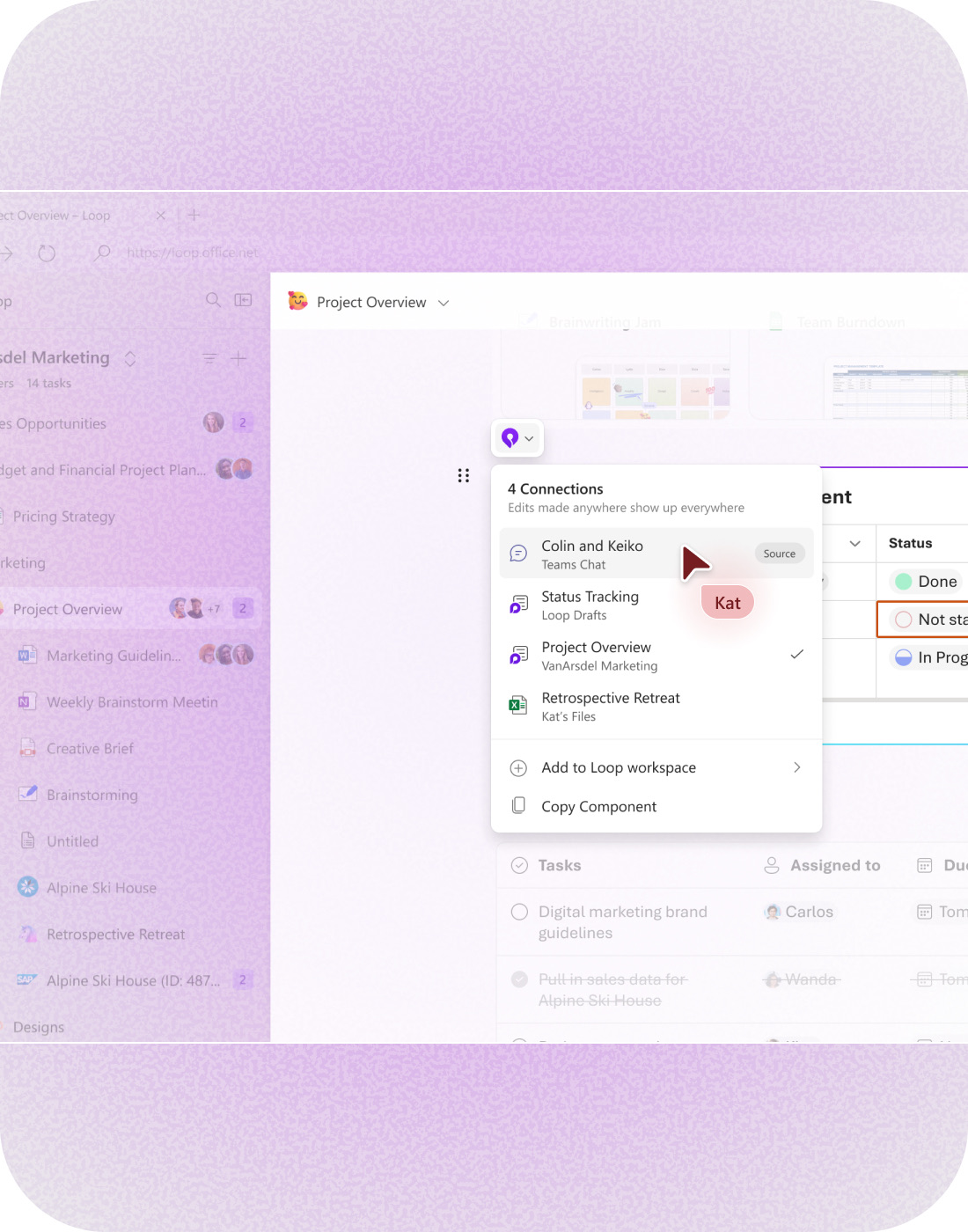Open the column header dropdown chevron beside Status

[854, 544]
